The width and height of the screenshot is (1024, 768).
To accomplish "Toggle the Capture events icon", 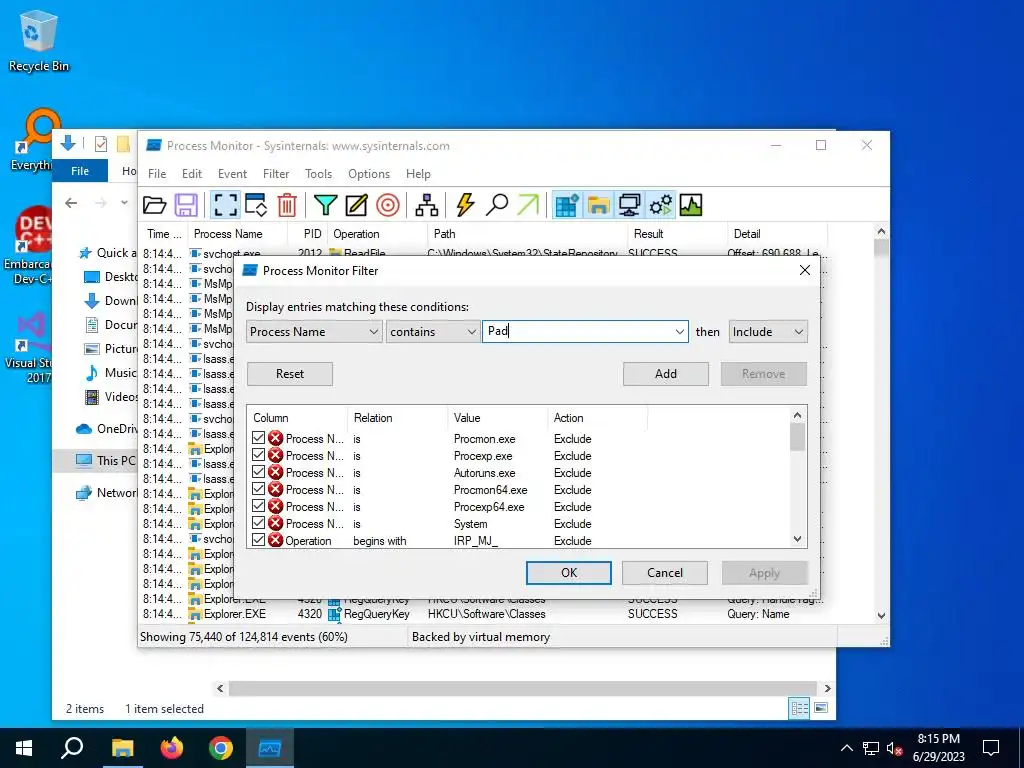I will [x=225, y=205].
